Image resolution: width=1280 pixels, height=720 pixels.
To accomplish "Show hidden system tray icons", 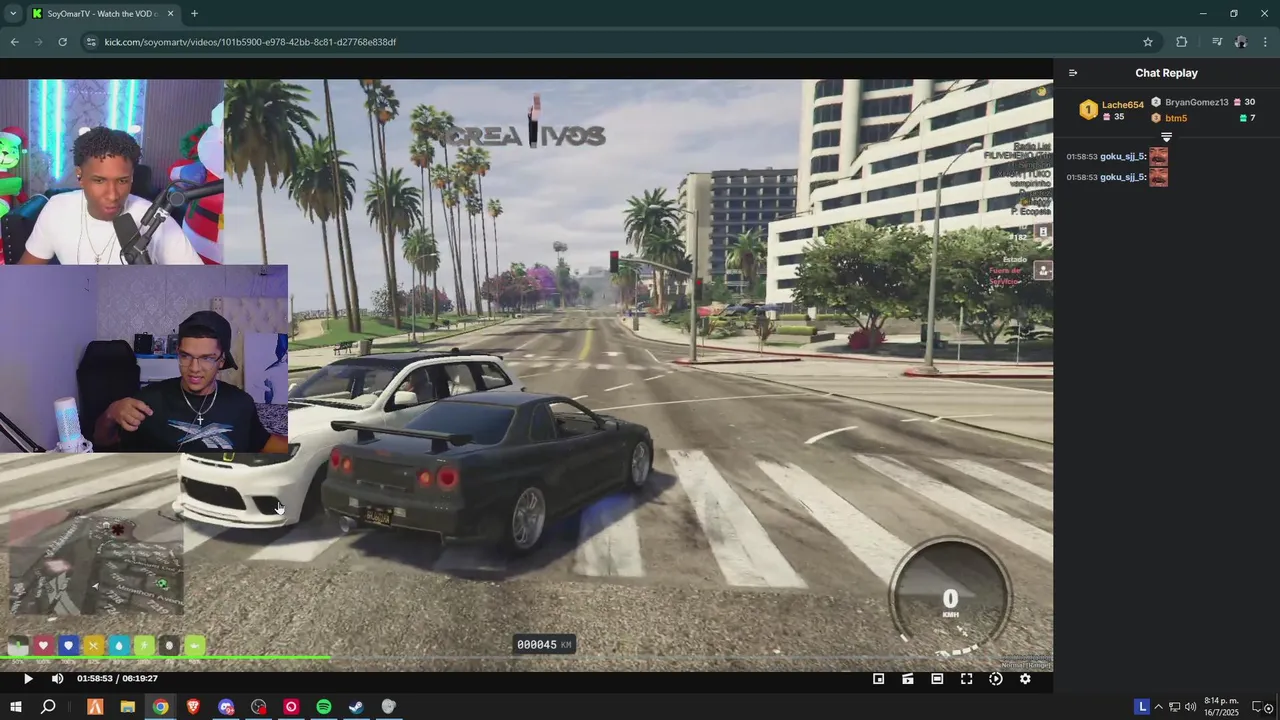I will 1158,707.
